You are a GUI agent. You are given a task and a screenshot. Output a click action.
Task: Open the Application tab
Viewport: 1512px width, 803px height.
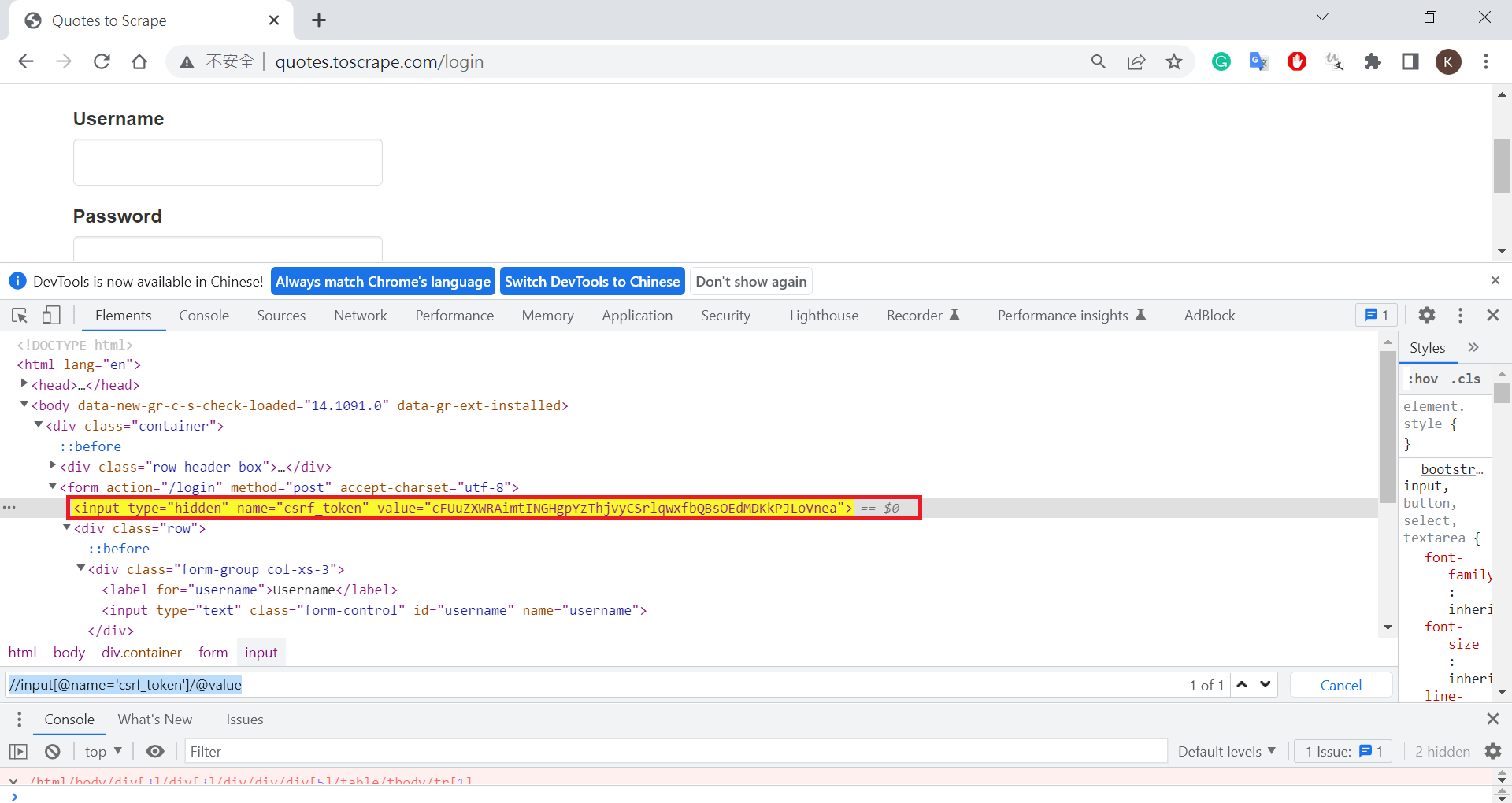pos(636,316)
